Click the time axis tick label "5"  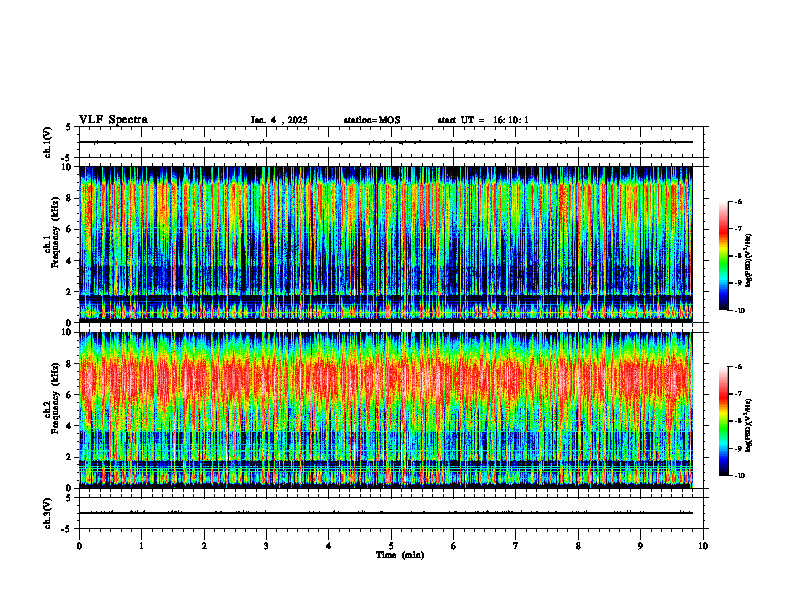tap(391, 546)
